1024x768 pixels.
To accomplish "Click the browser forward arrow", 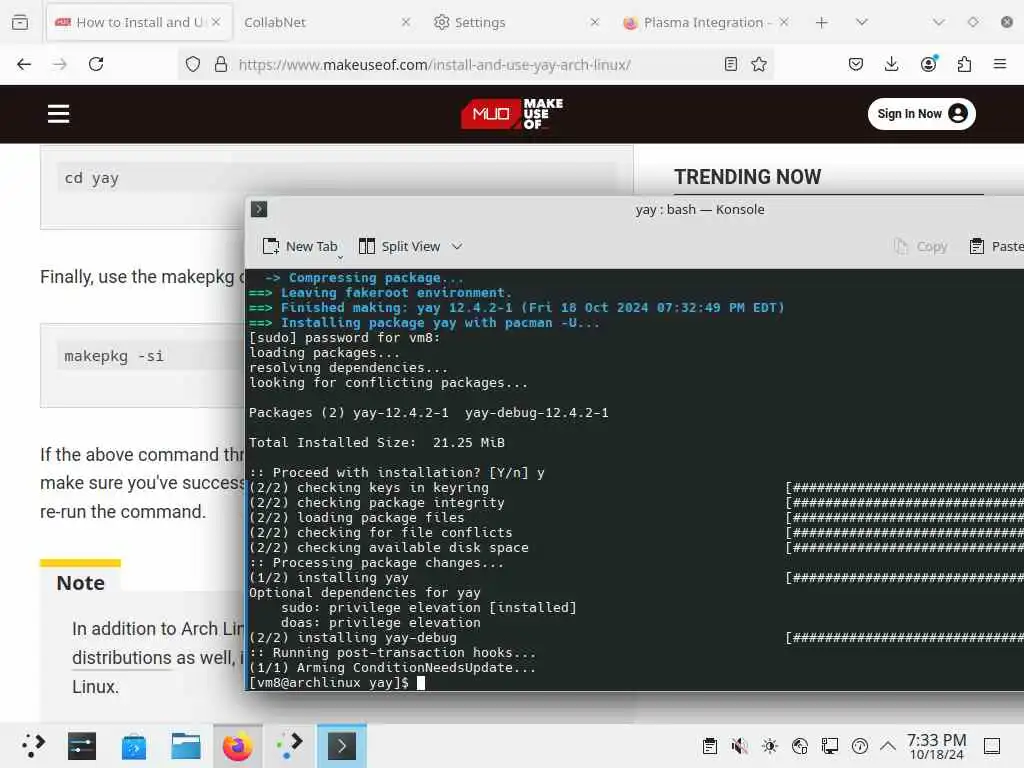I will click(x=60, y=64).
